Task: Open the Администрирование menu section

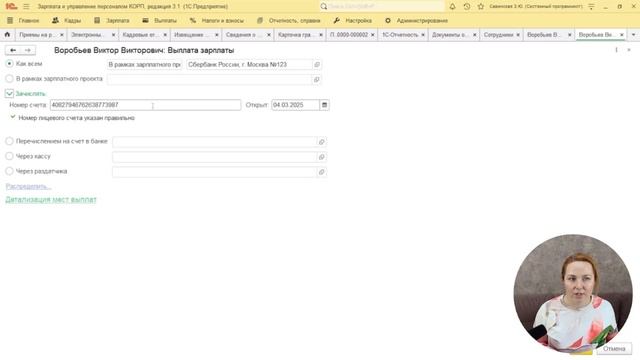Action: point(416,20)
